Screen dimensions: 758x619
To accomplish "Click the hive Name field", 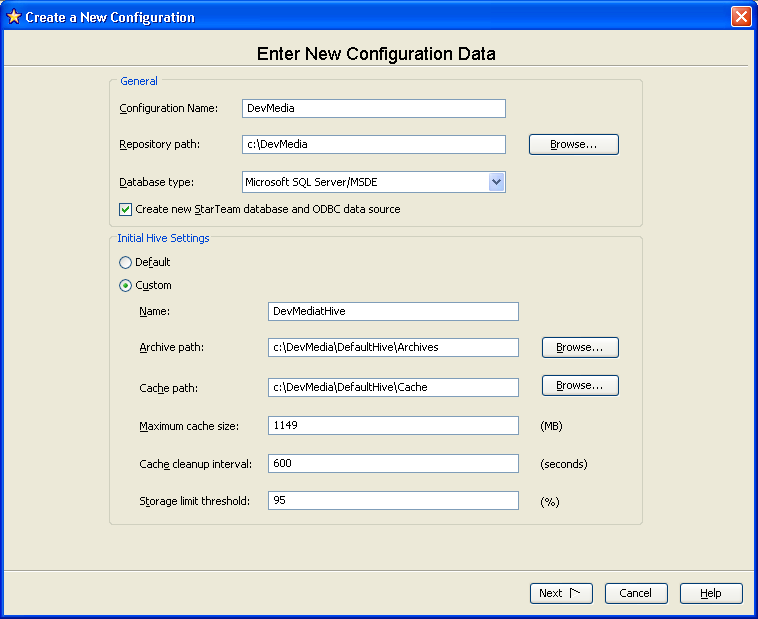I will (393, 311).
